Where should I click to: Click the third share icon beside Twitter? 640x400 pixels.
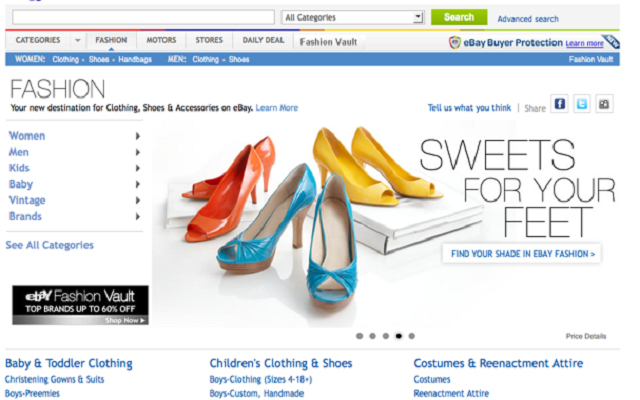click(x=605, y=104)
